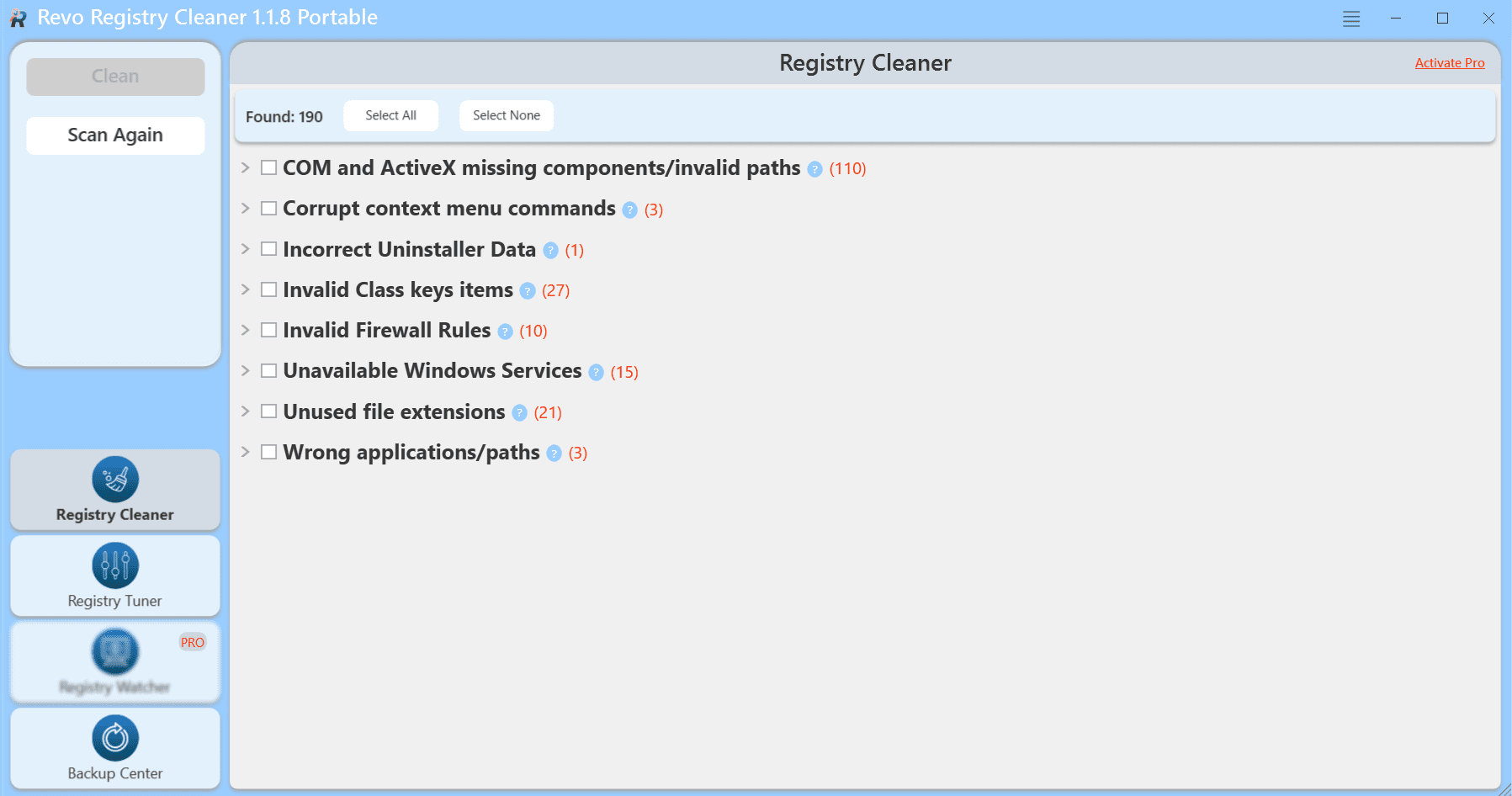Screen dimensions: 1512x796
Task: Click the Revo app logo in title bar
Action: (x=18, y=19)
